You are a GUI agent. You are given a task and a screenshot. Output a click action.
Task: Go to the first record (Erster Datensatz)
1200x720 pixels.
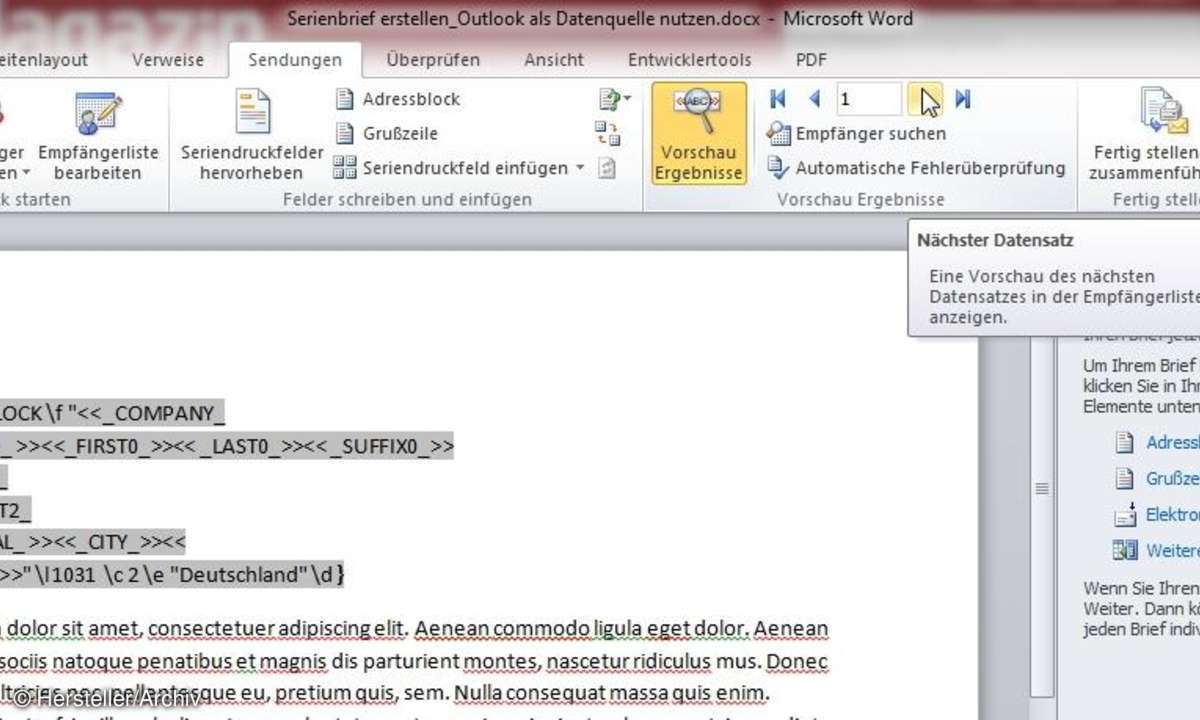tap(778, 99)
